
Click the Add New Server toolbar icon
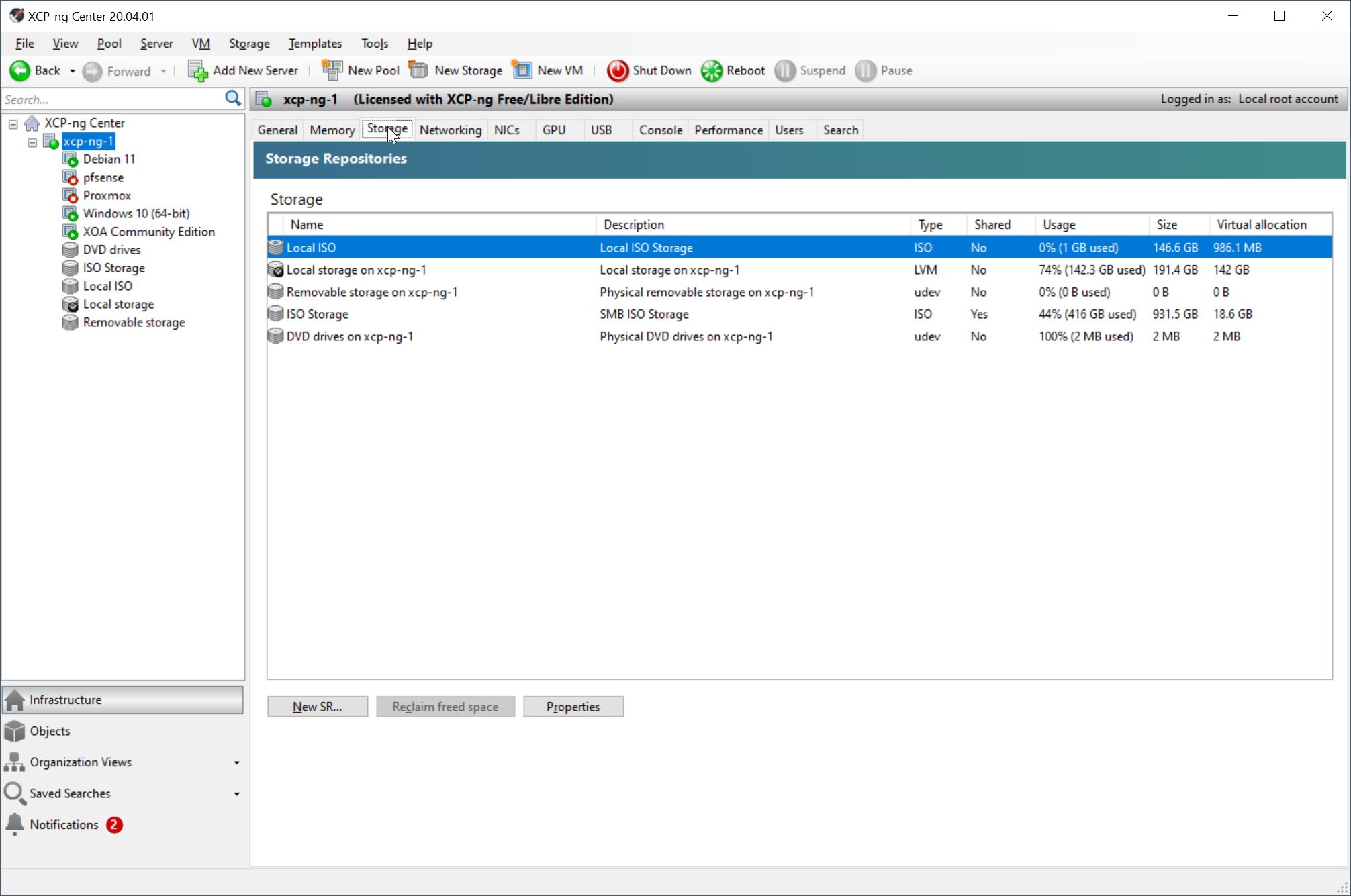tap(197, 70)
